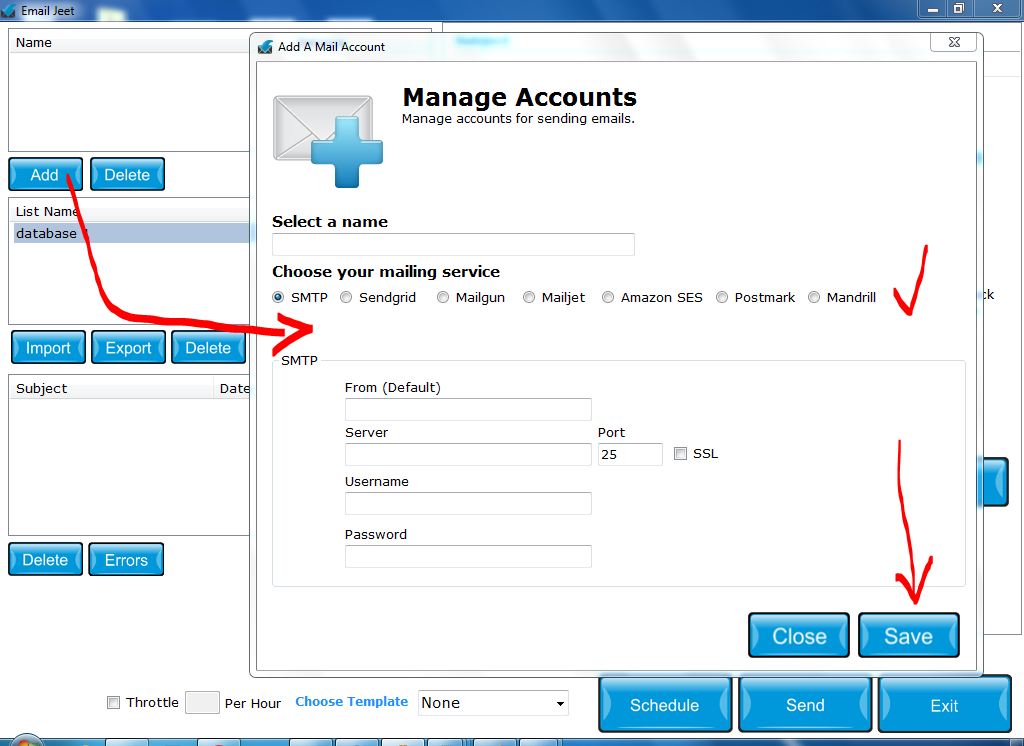Select the Mailjet mailing service

tap(529, 297)
